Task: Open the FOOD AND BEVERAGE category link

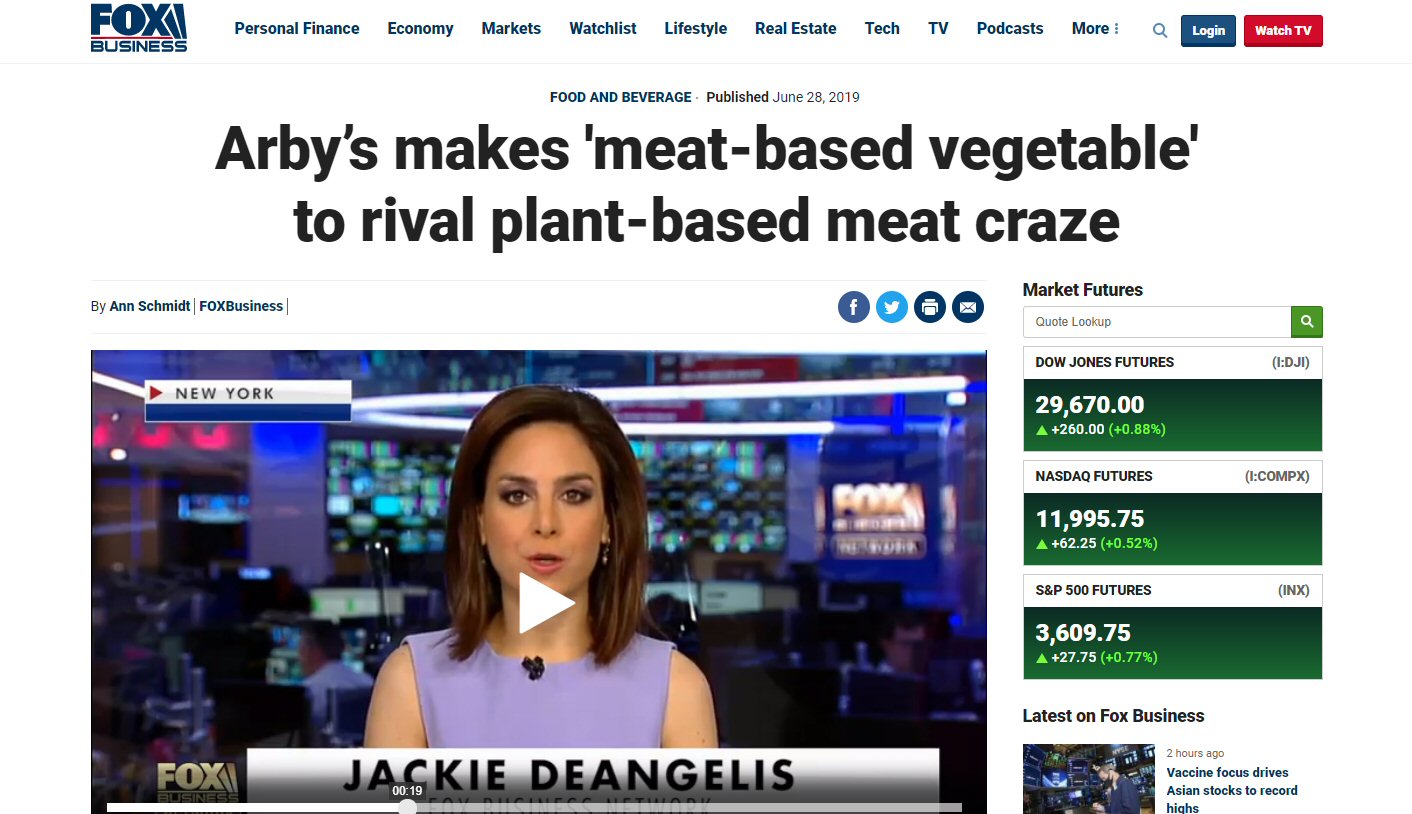Action: point(620,97)
